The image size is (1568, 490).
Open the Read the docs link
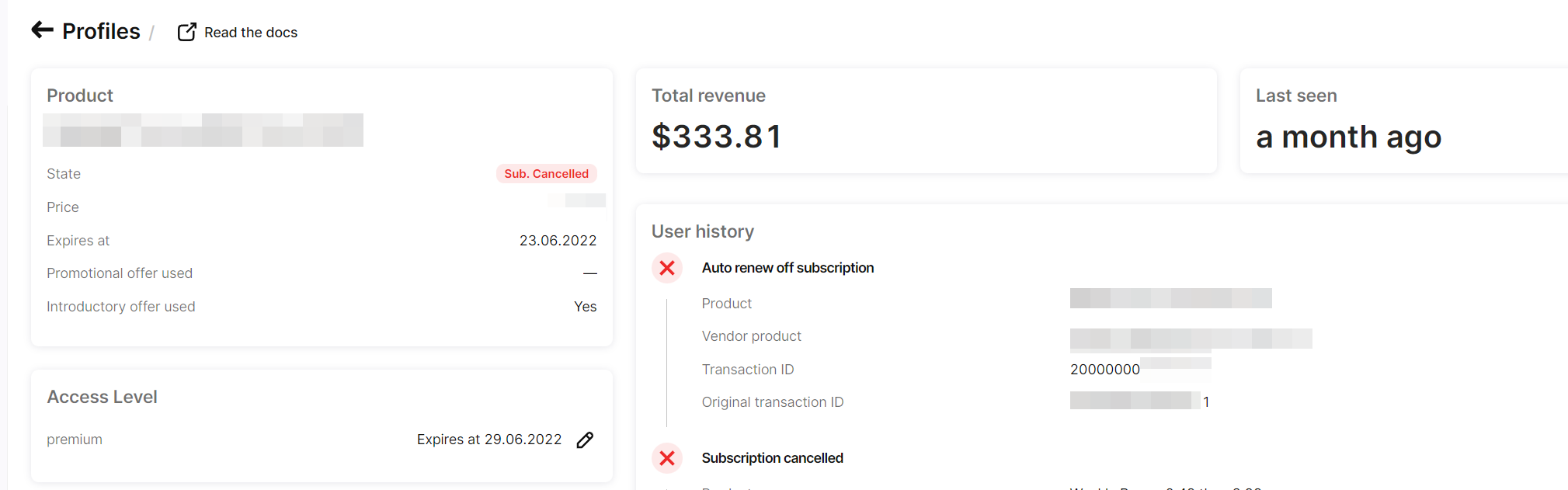click(250, 33)
